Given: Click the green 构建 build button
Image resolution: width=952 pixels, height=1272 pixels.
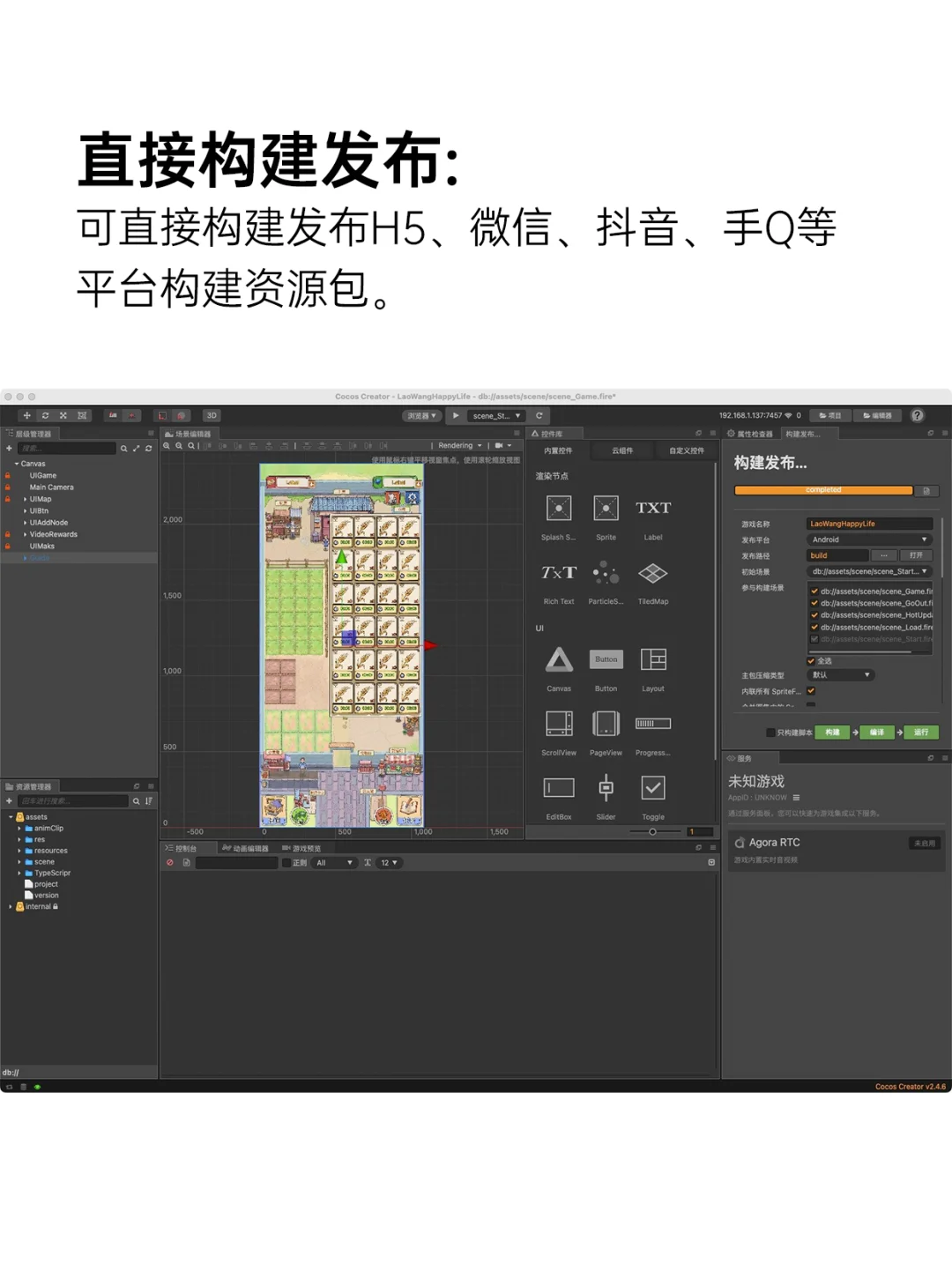Looking at the screenshot, I should tap(832, 732).
